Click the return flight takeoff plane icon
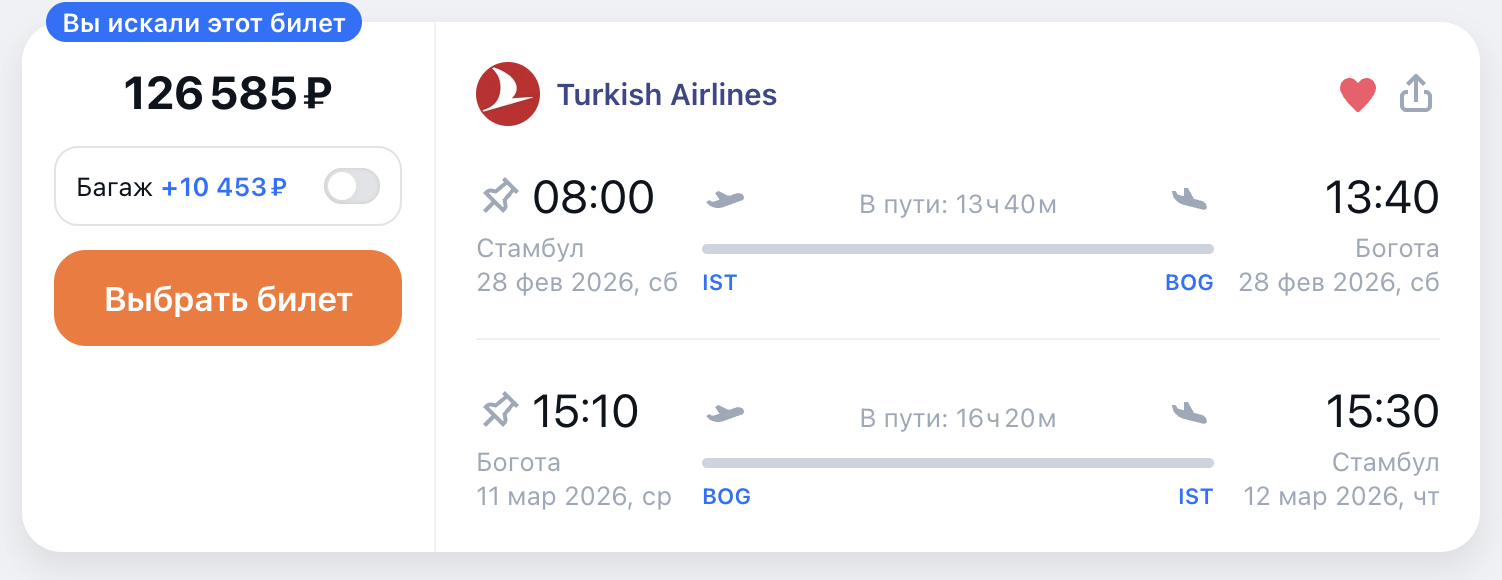This screenshot has width=1502, height=580. [x=726, y=412]
